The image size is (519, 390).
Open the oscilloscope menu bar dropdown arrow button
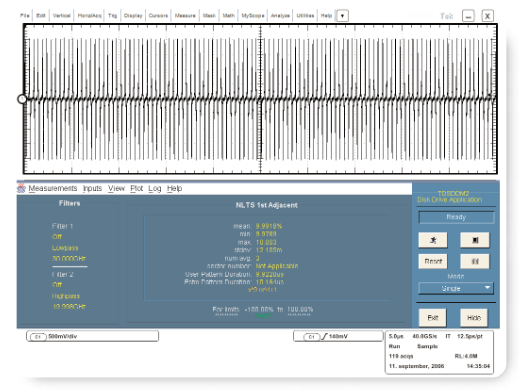coord(342,16)
